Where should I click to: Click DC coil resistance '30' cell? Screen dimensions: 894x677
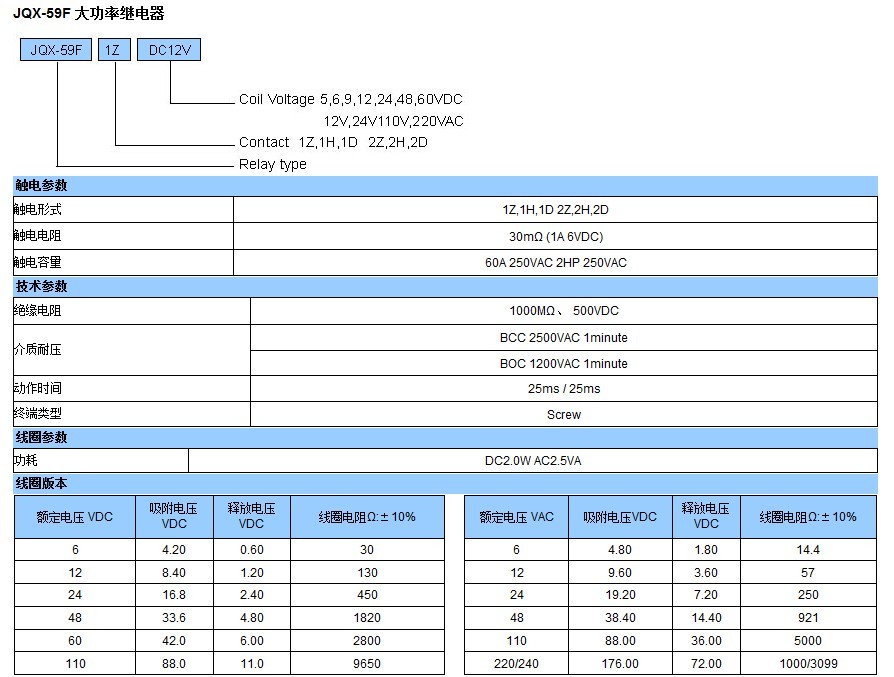(x=367, y=549)
